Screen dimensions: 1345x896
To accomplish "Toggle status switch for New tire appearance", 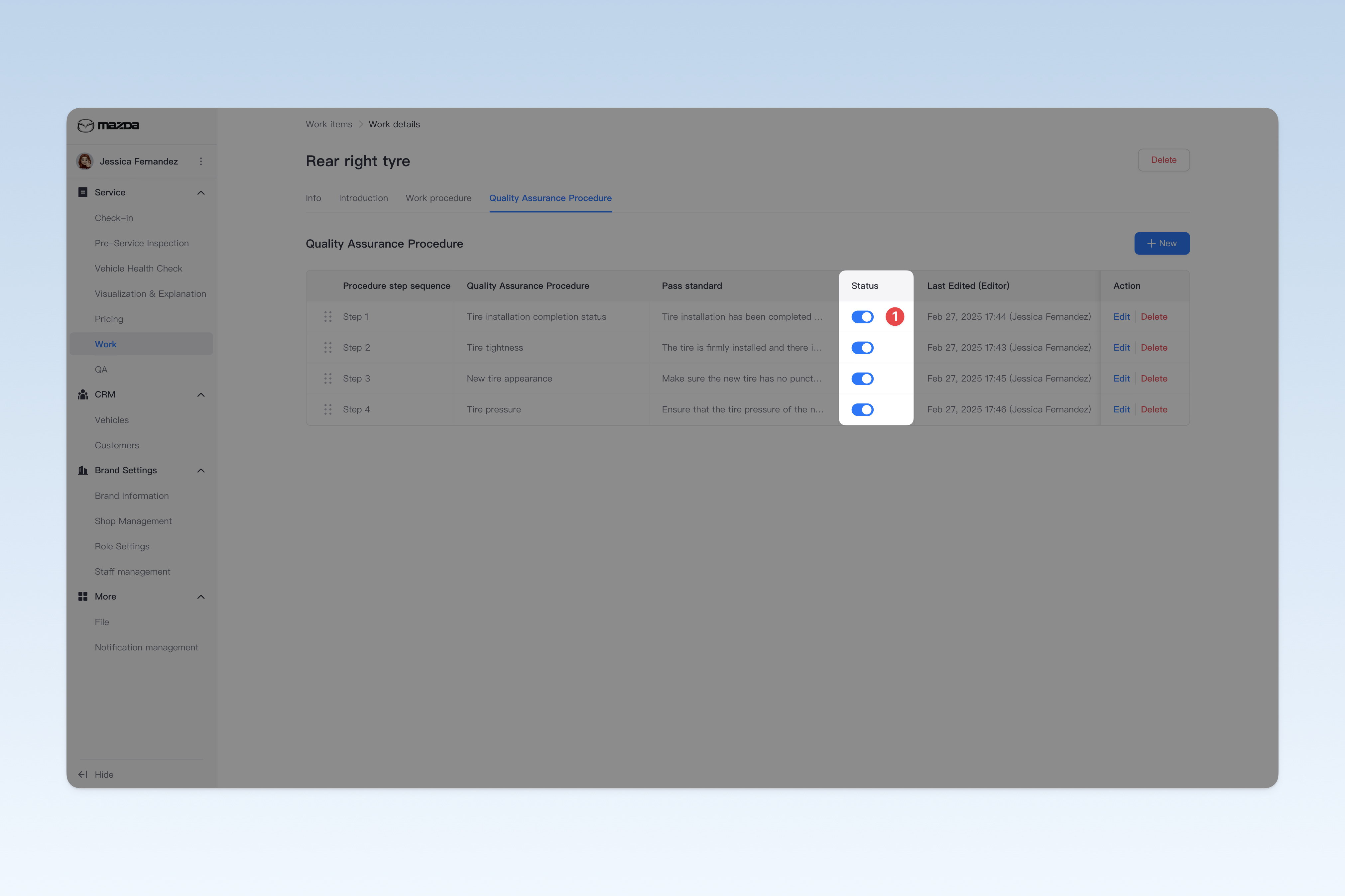I will (x=862, y=378).
